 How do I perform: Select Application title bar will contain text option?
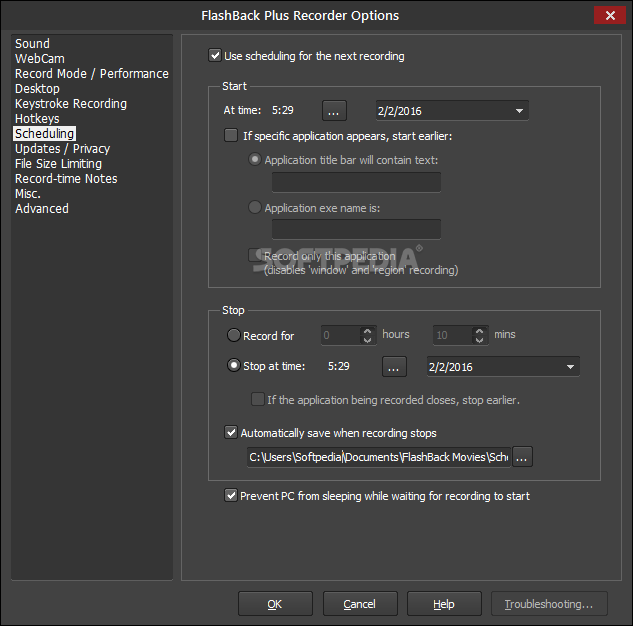255,159
